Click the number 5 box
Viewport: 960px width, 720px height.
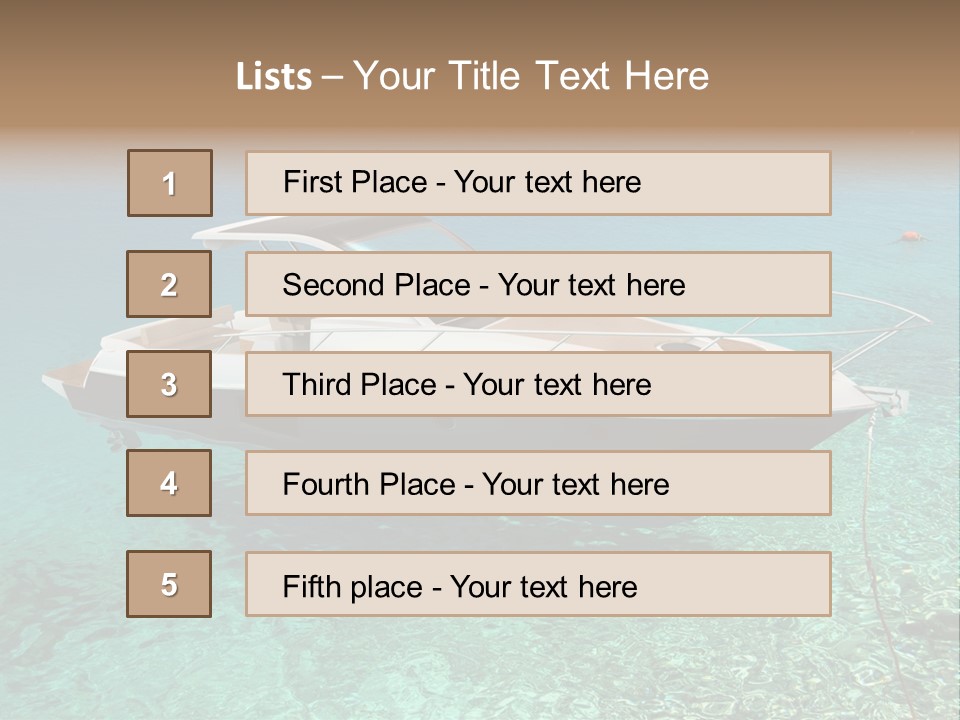click(x=169, y=584)
